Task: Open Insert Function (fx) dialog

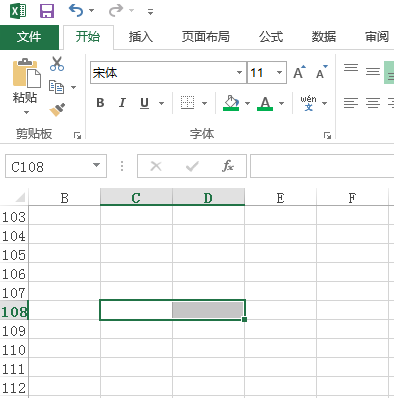Action: 228,166
